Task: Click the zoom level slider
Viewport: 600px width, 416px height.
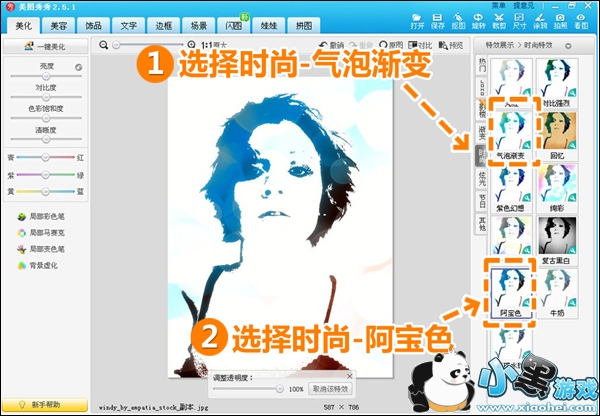Action: (150, 45)
